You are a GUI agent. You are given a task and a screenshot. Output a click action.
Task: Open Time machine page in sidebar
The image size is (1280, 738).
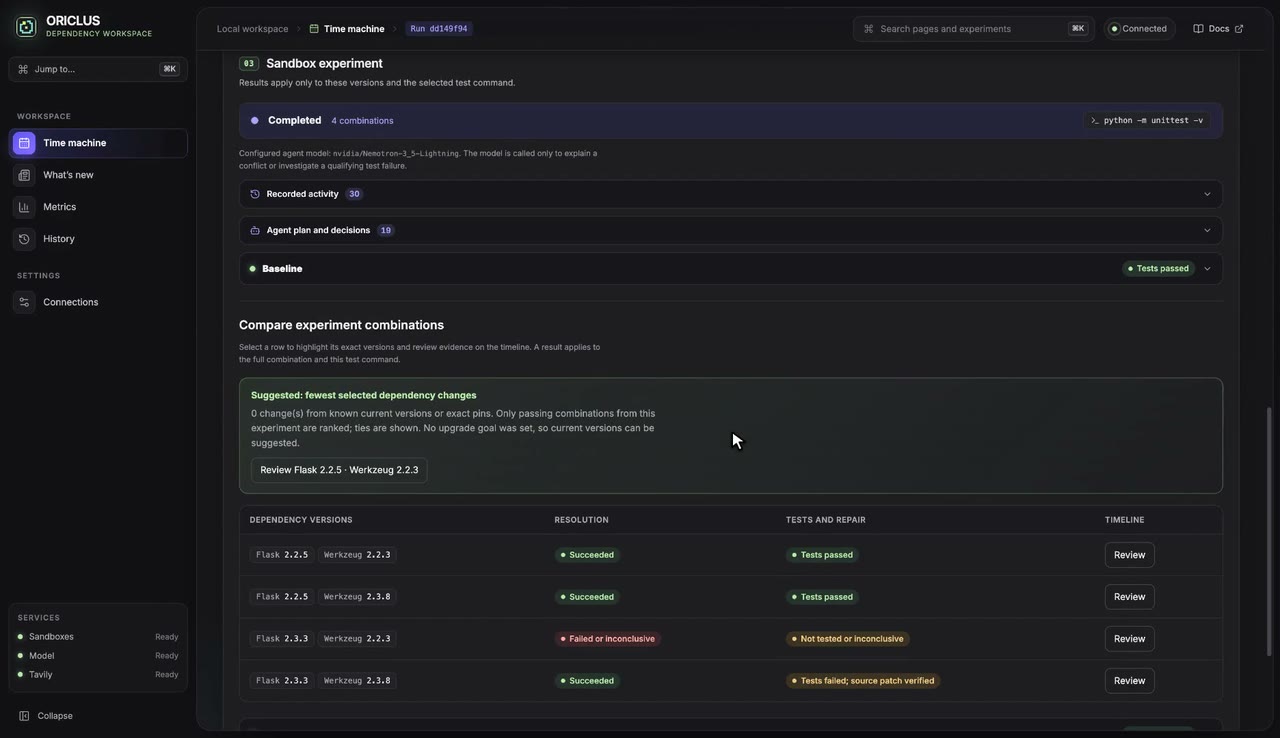click(x=98, y=143)
